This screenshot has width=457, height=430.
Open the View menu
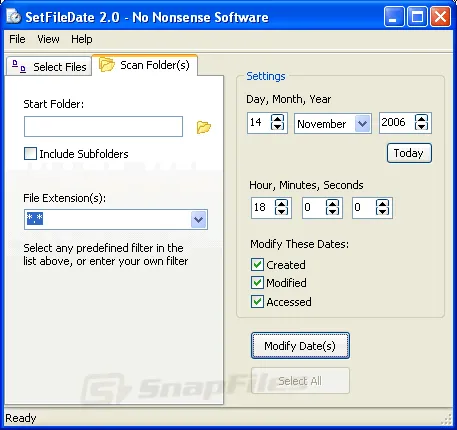tap(48, 39)
